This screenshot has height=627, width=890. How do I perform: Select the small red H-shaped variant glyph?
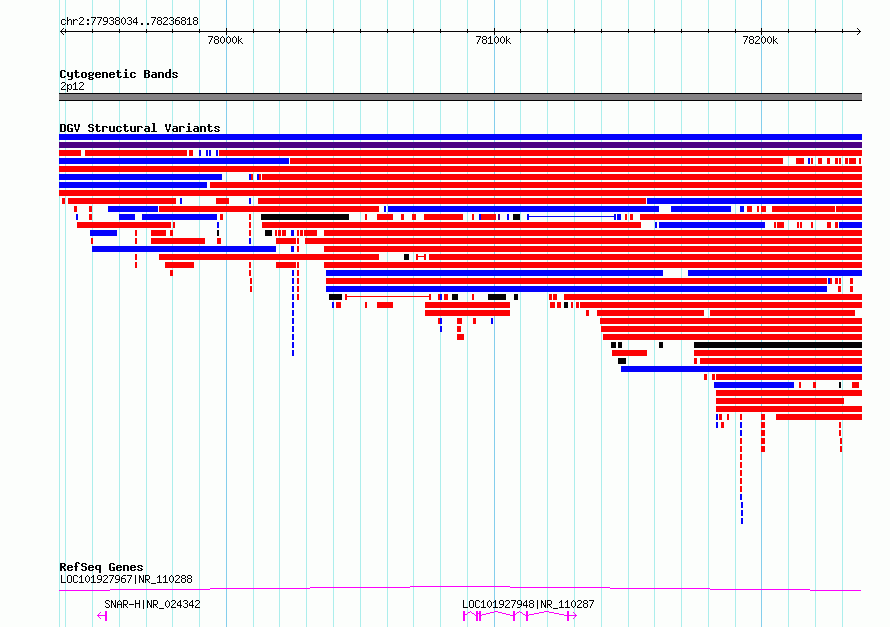point(421,257)
